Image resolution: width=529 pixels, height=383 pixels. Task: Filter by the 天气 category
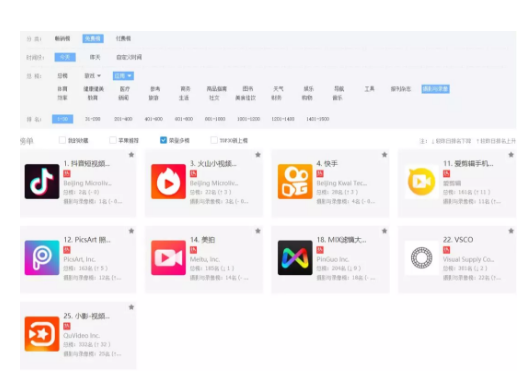(278, 89)
